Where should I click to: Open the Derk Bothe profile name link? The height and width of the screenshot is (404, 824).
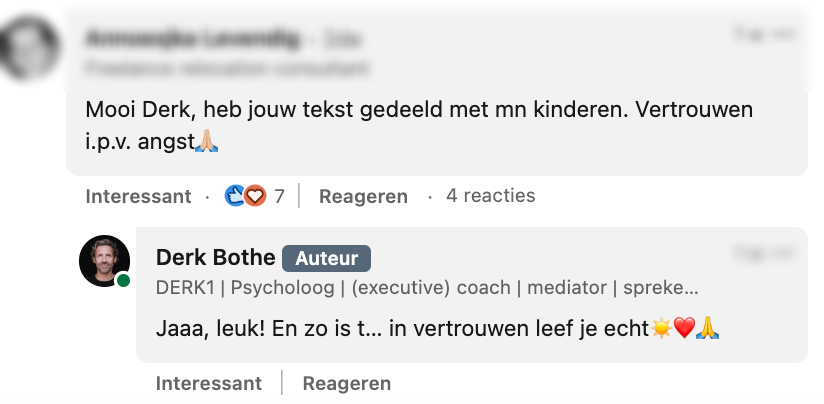(215, 258)
